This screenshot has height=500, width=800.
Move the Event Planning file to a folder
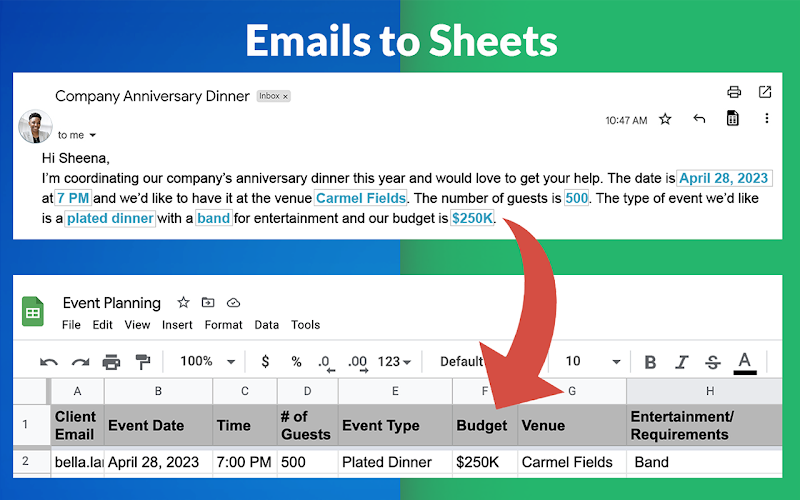point(208,303)
